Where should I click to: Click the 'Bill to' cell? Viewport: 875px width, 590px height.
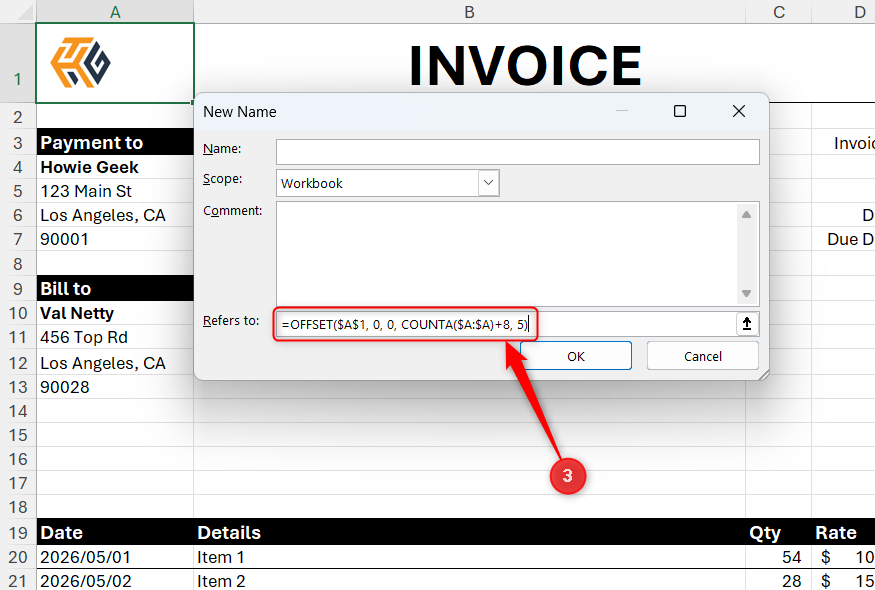click(x=115, y=289)
